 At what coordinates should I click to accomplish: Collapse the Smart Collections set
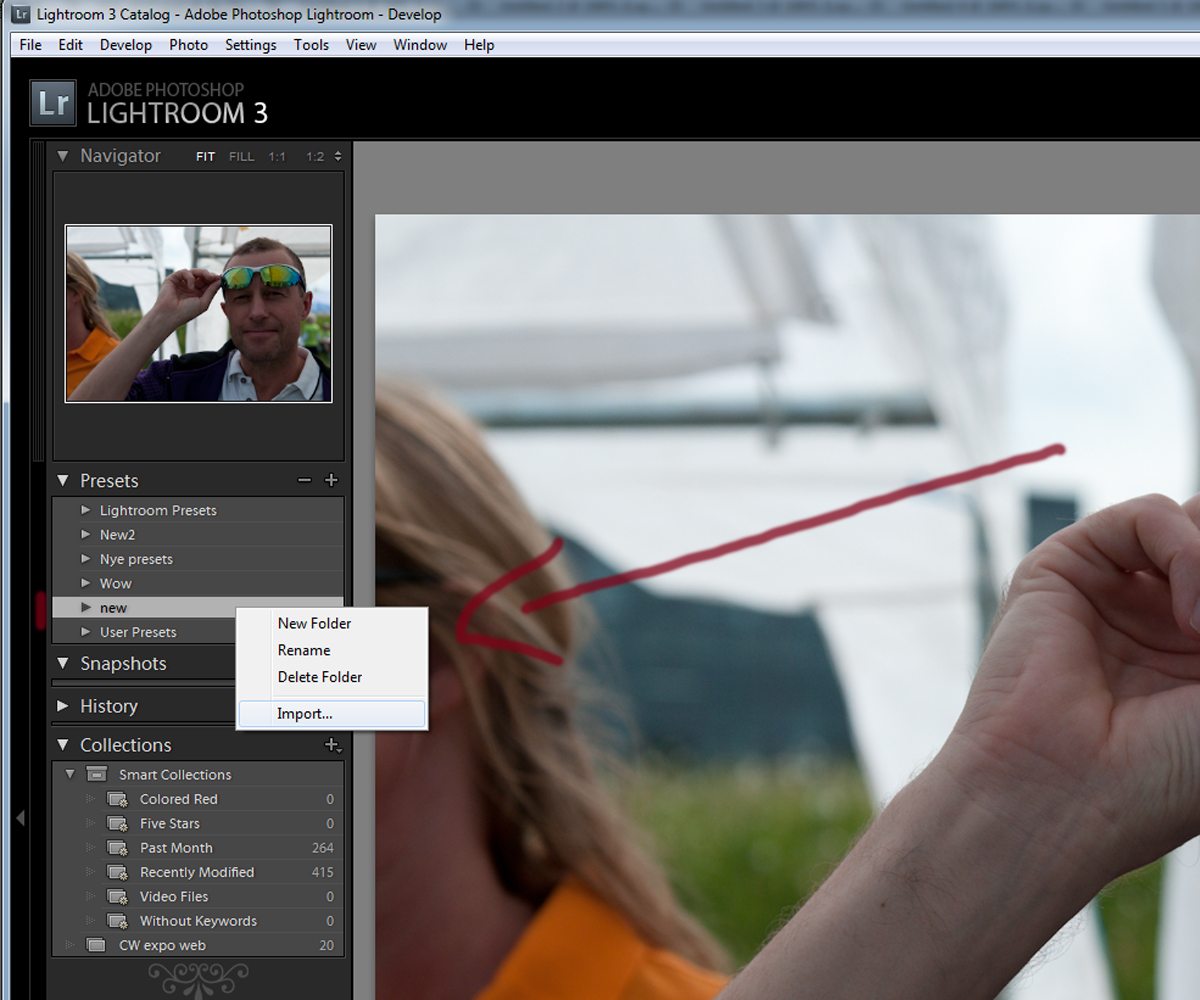tap(70, 775)
